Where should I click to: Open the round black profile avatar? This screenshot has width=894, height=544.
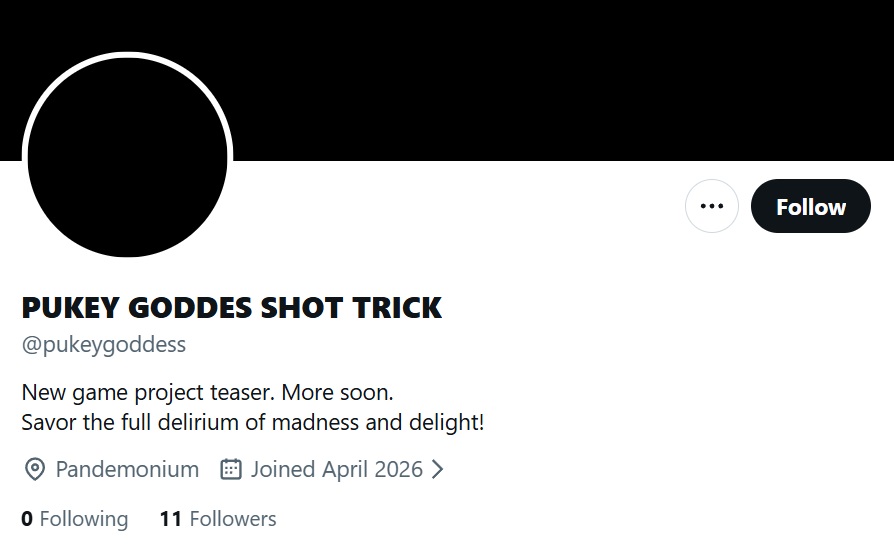pos(127,157)
